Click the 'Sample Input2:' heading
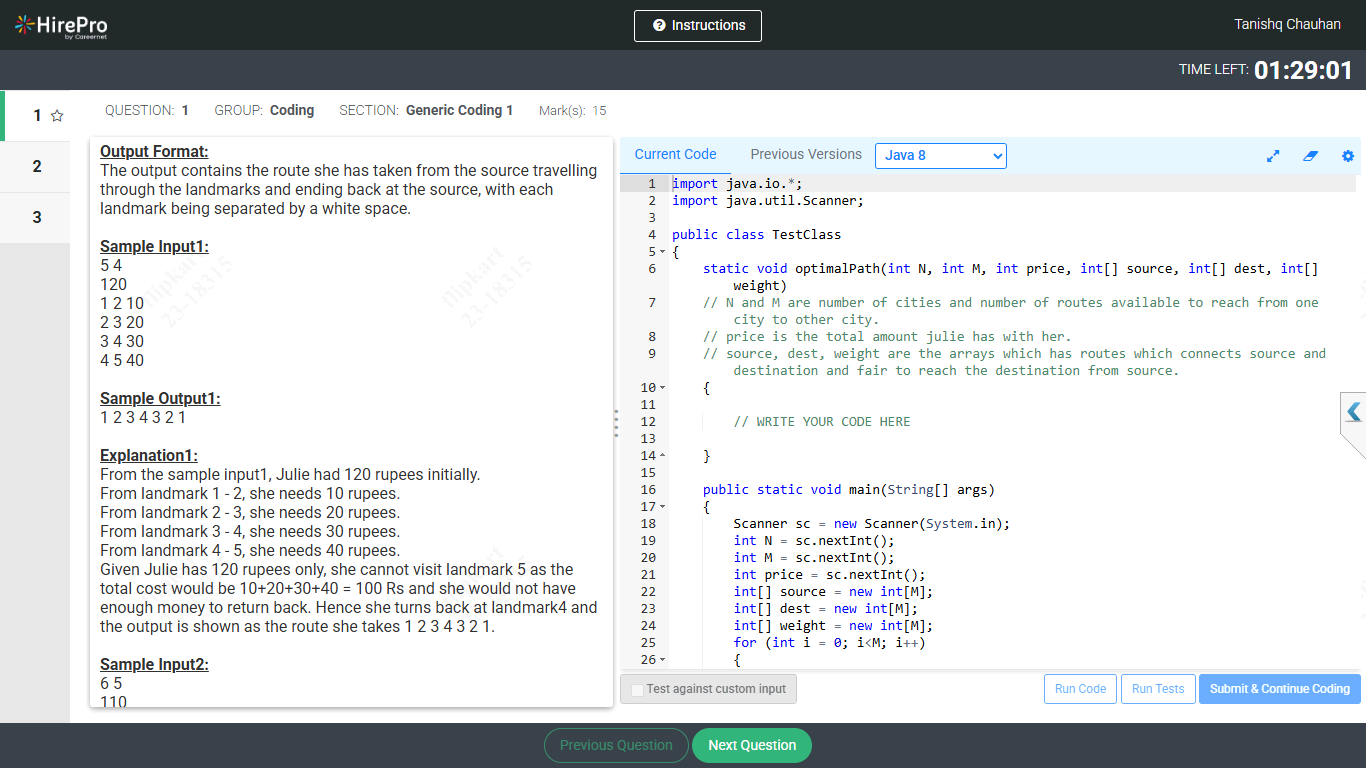Image resolution: width=1366 pixels, height=768 pixels. (x=154, y=665)
